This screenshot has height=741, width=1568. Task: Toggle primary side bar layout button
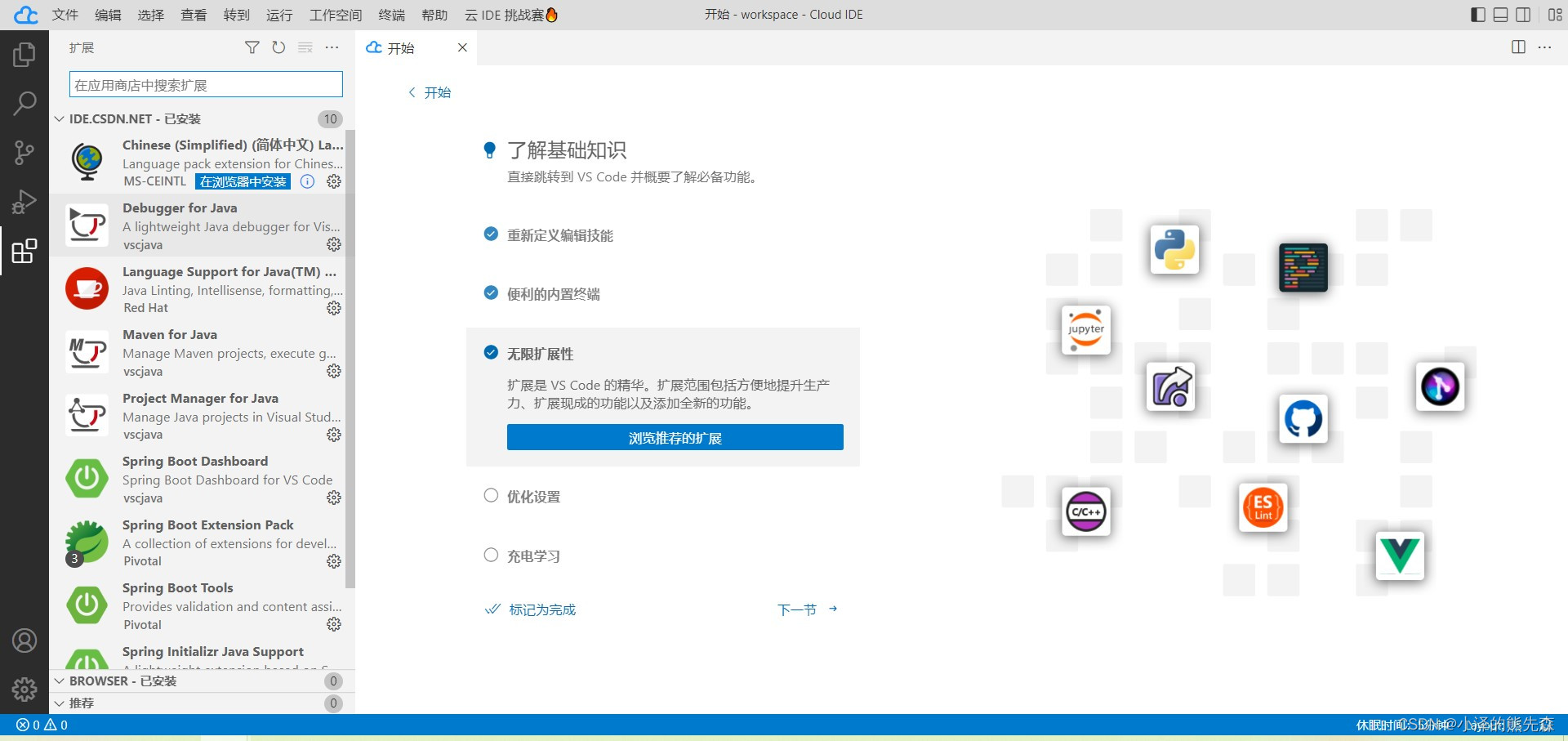[1477, 15]
